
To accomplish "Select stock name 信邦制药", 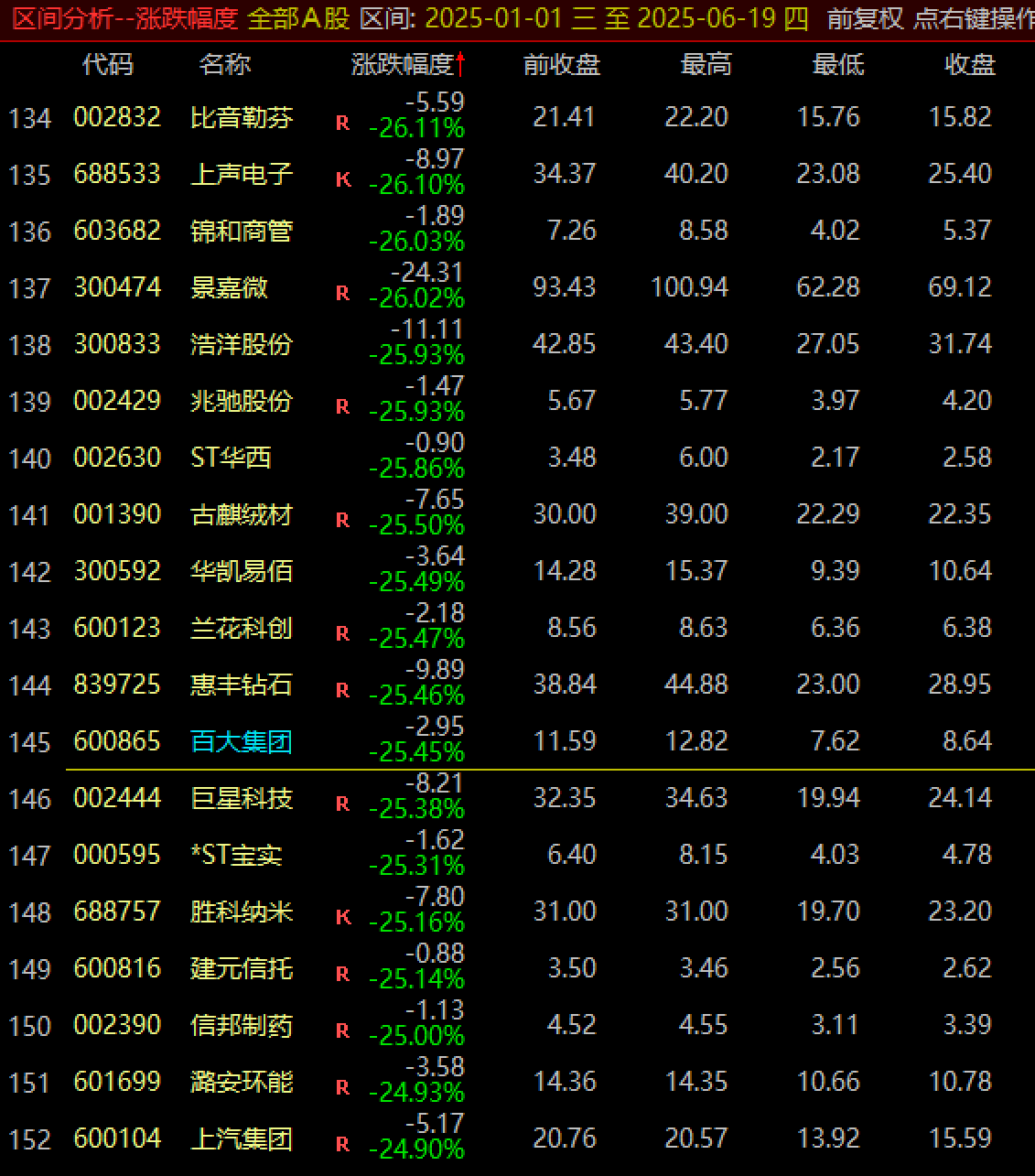I will [x=242, y=1025].
